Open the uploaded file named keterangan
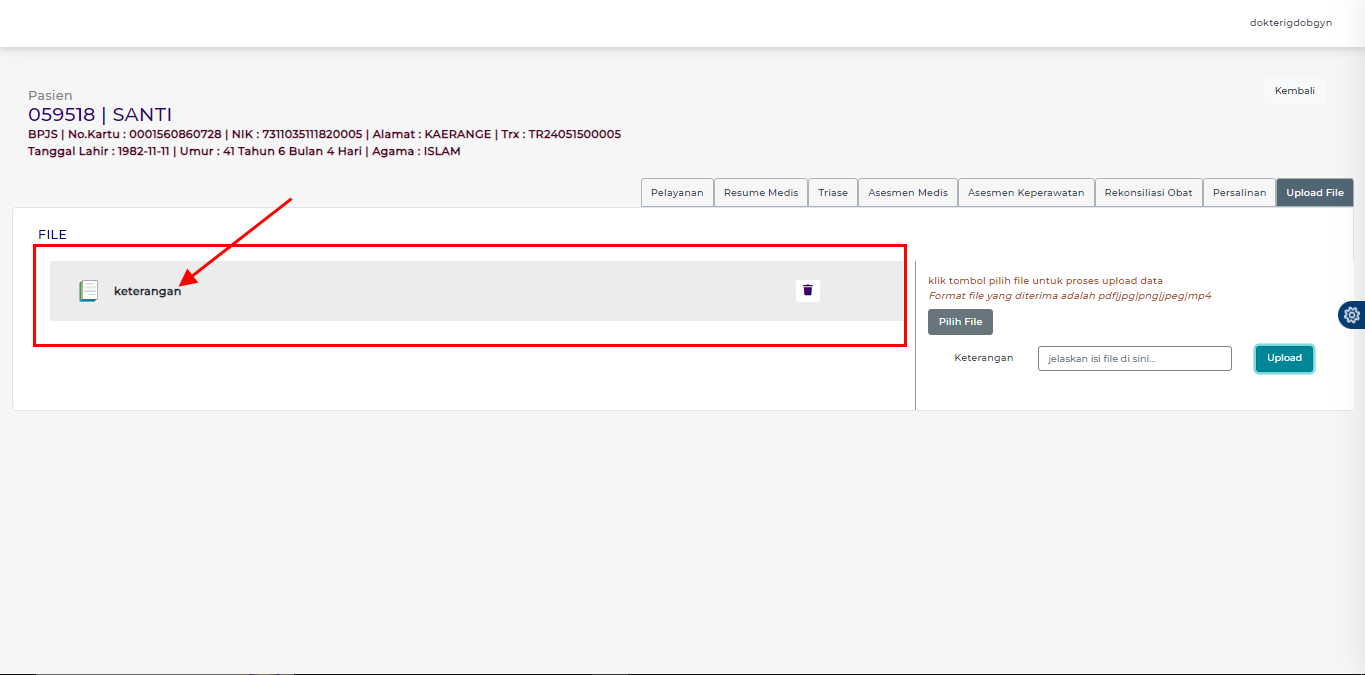 tap(147, 291)
